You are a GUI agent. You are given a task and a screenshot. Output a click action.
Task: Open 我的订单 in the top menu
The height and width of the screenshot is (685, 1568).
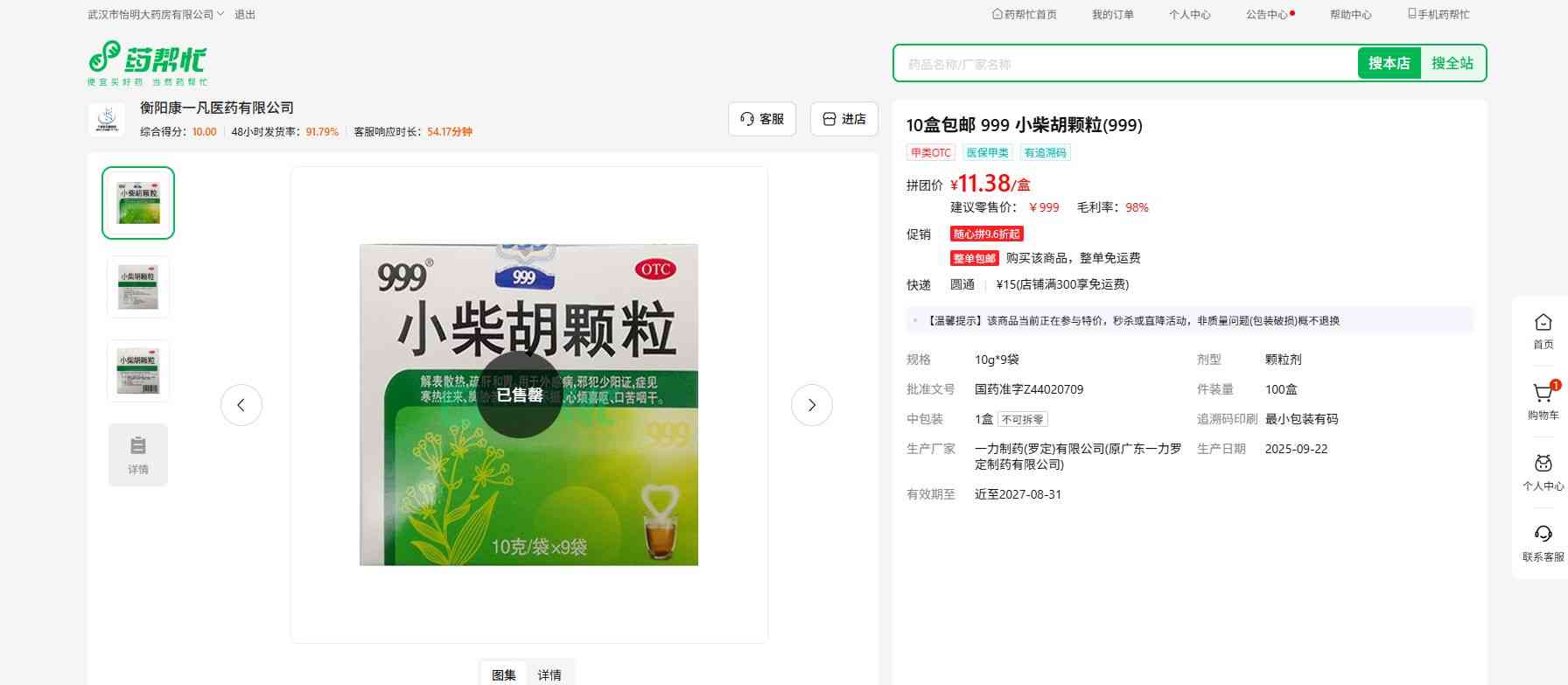tap(1112, 15)
